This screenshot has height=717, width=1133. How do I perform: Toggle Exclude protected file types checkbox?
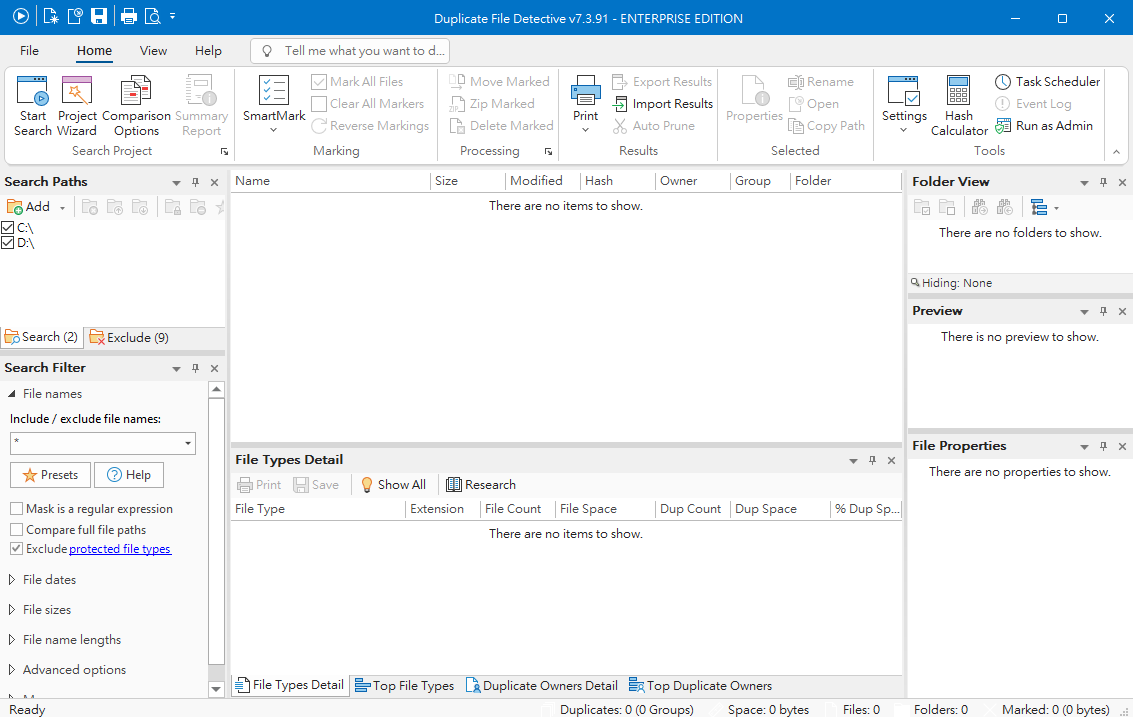[x=17, y=549]
